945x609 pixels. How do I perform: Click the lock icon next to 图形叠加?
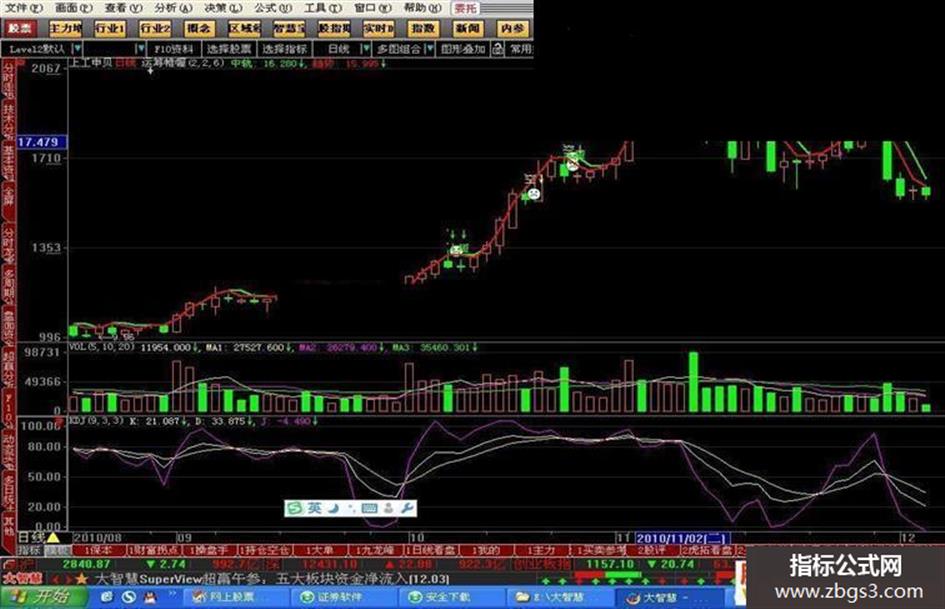(497, 49)
